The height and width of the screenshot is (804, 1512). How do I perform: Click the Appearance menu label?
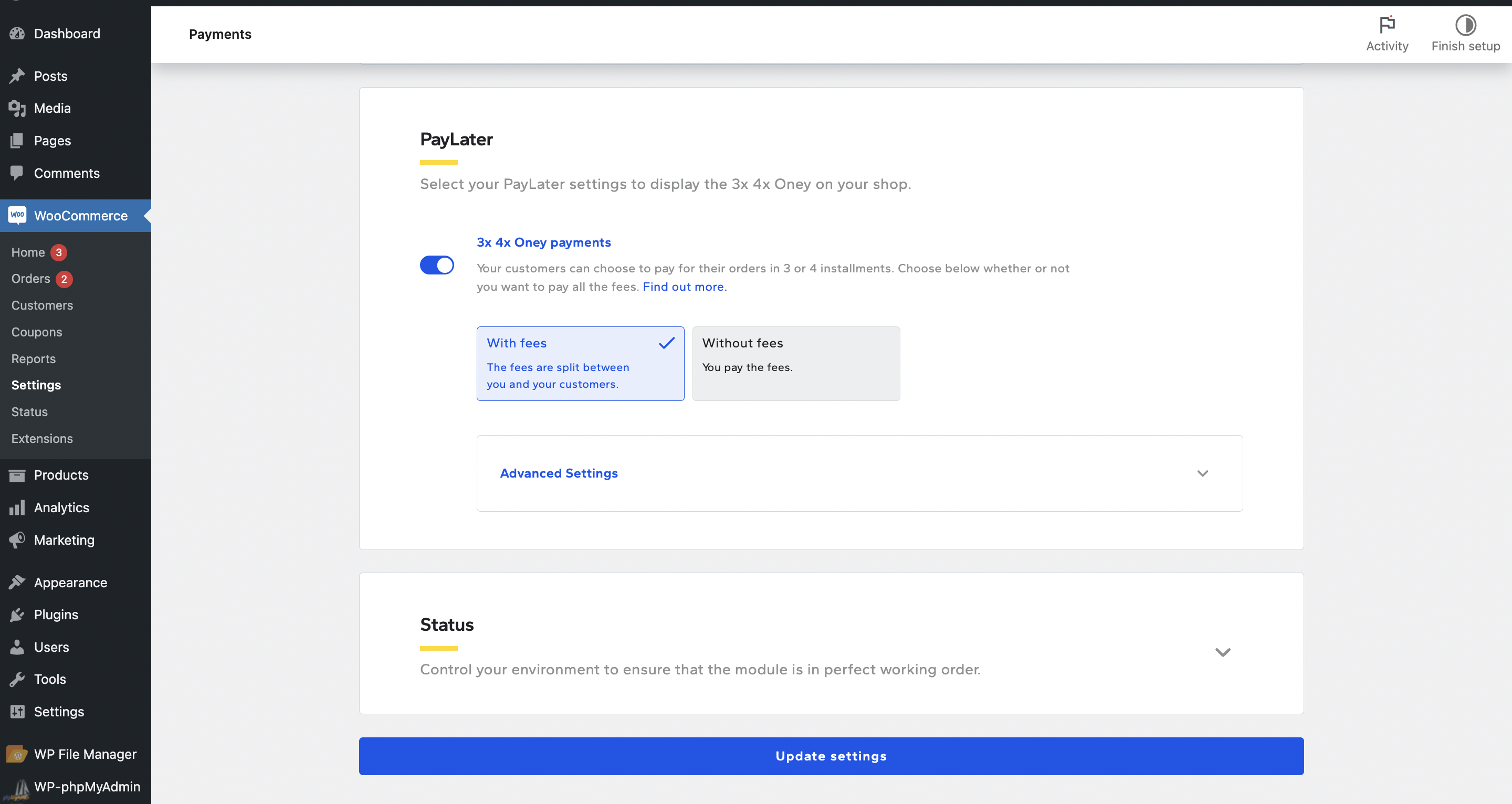click(70, 582)
